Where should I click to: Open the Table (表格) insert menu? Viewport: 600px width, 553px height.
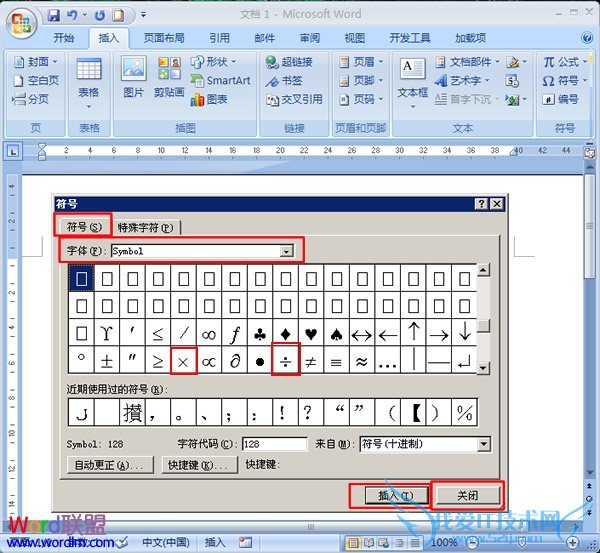89,83
